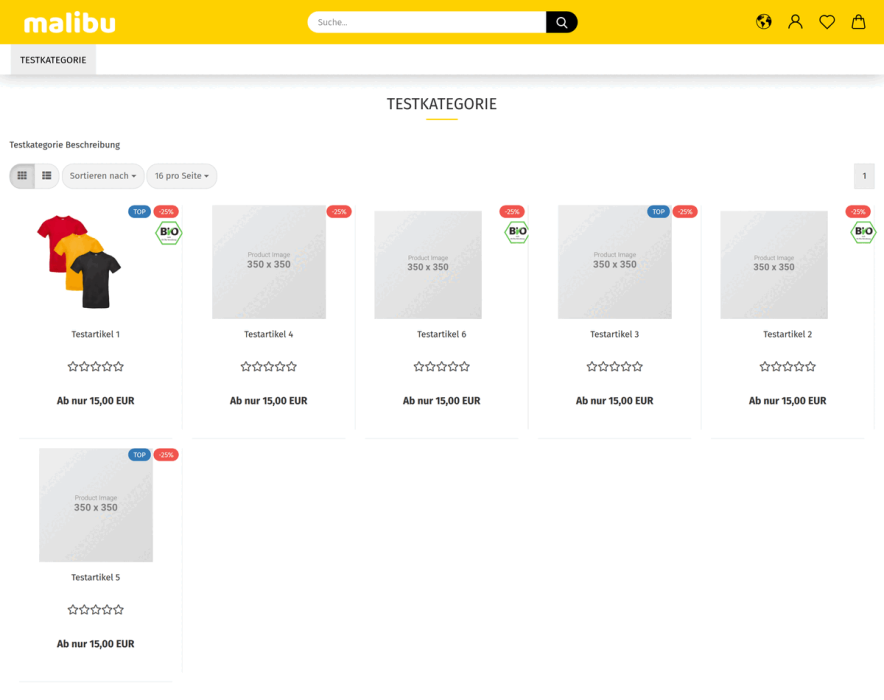Open the Testartikel 4 title link
This screenshot has width=884, height=700.
[269, 334]
